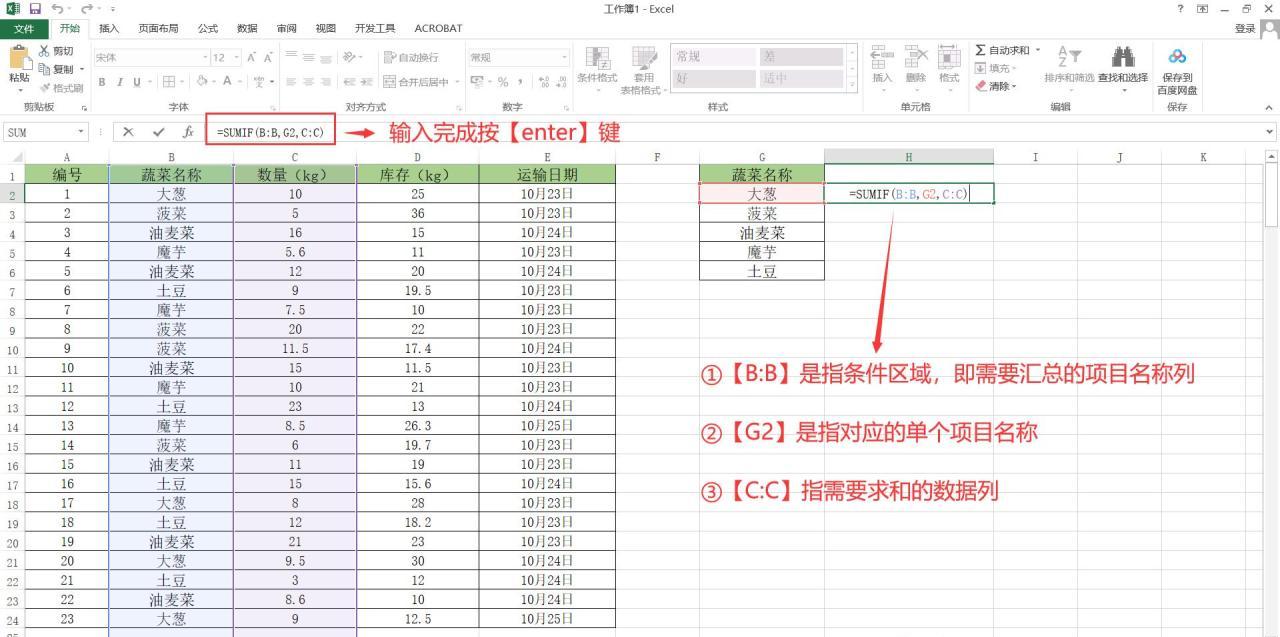Select column header H

click(909, 156)
